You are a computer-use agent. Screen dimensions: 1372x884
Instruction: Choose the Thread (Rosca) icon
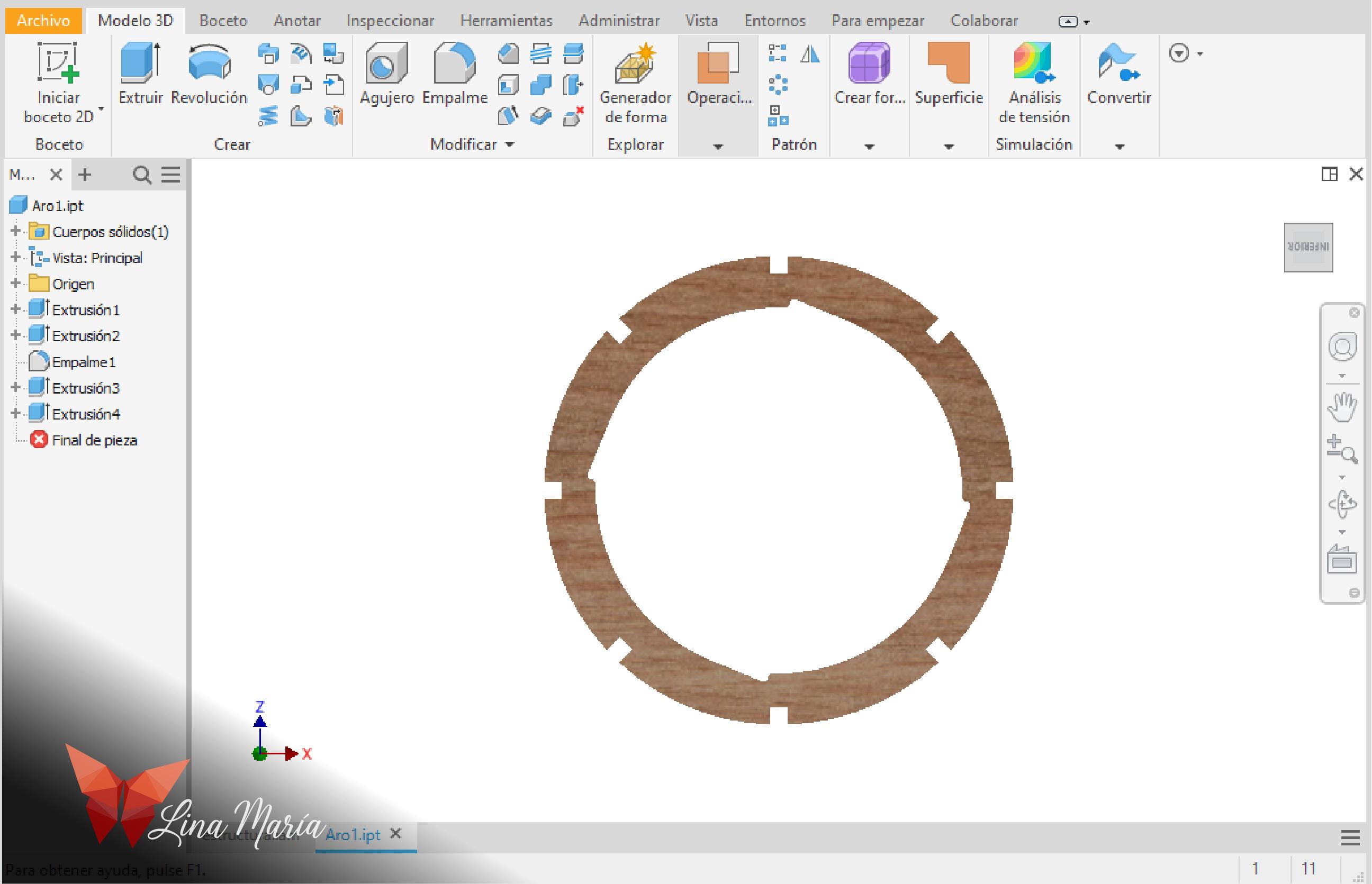point(541,54)
